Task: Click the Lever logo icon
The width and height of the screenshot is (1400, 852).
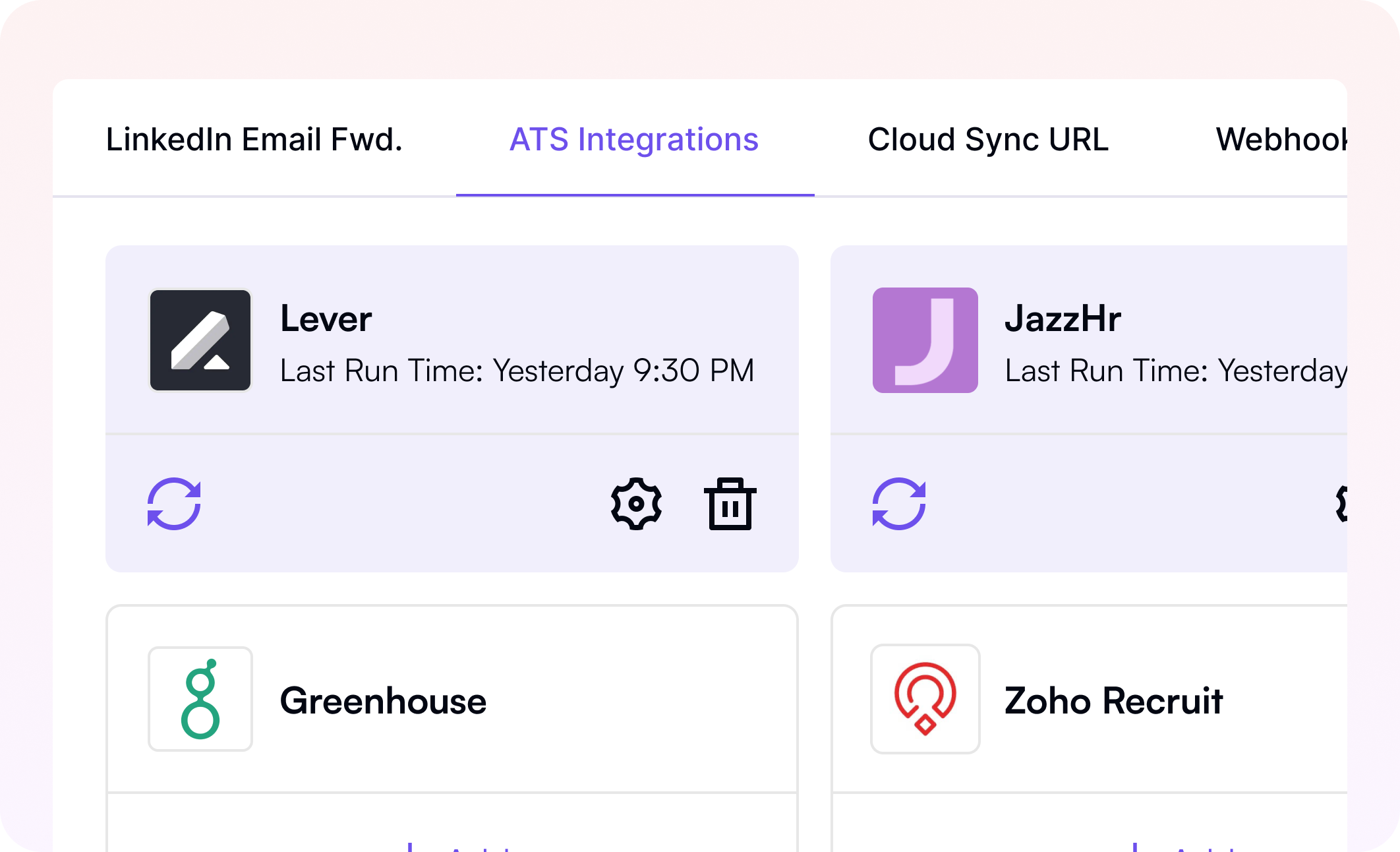Action: tap(200, 340)
